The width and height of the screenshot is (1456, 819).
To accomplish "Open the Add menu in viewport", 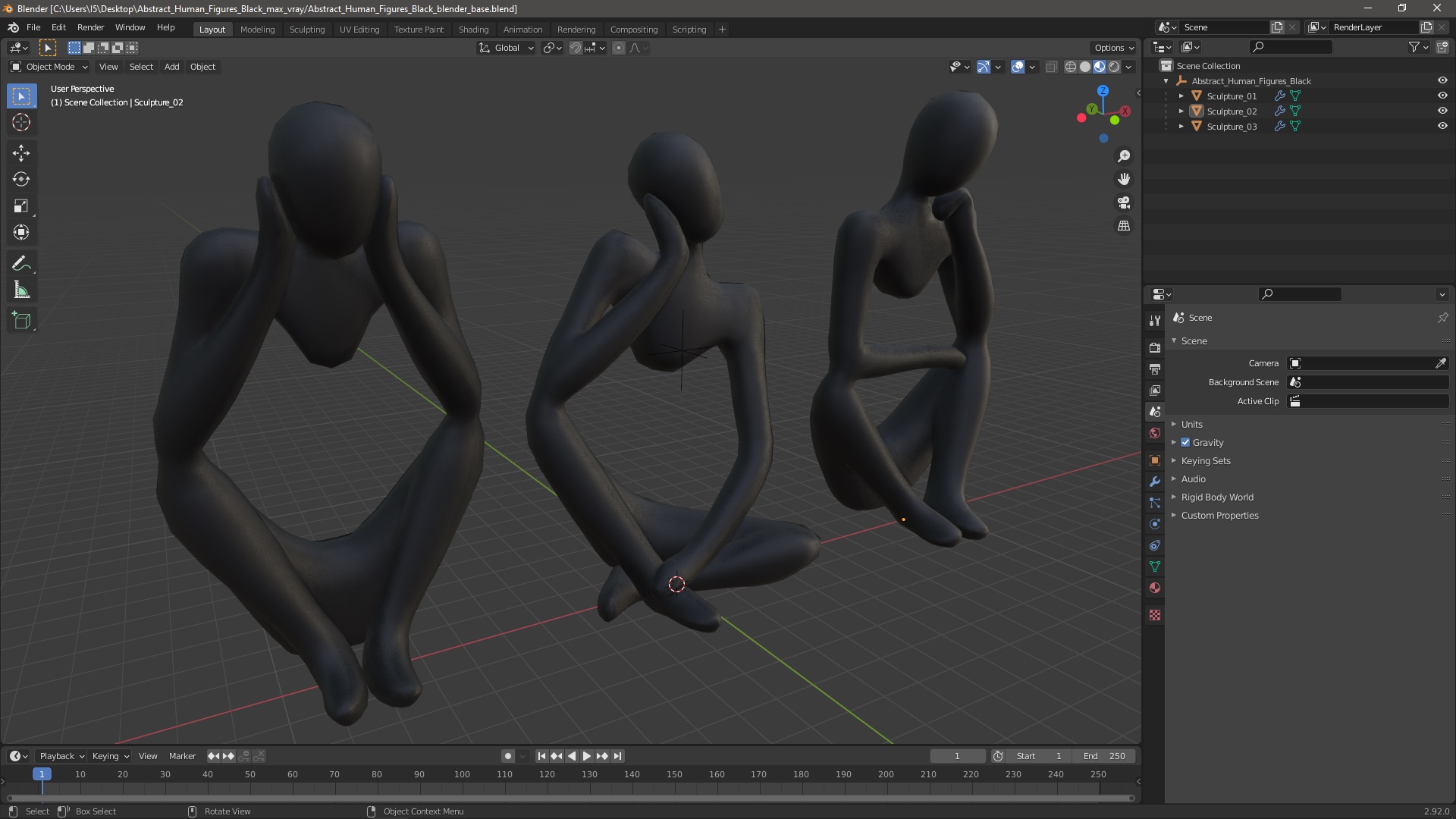I will click(172, 67).
